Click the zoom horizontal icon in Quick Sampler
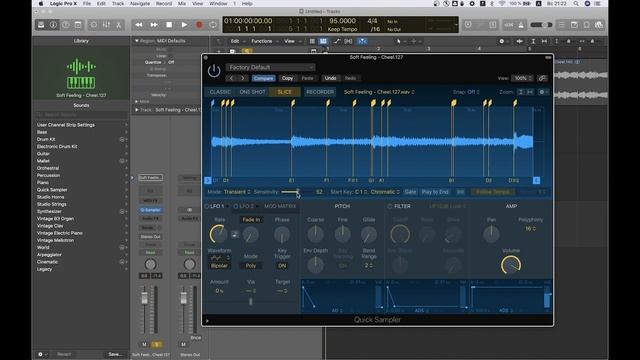Screen dimensions: 640x360 pyautogui.click(x=530, y=92)
